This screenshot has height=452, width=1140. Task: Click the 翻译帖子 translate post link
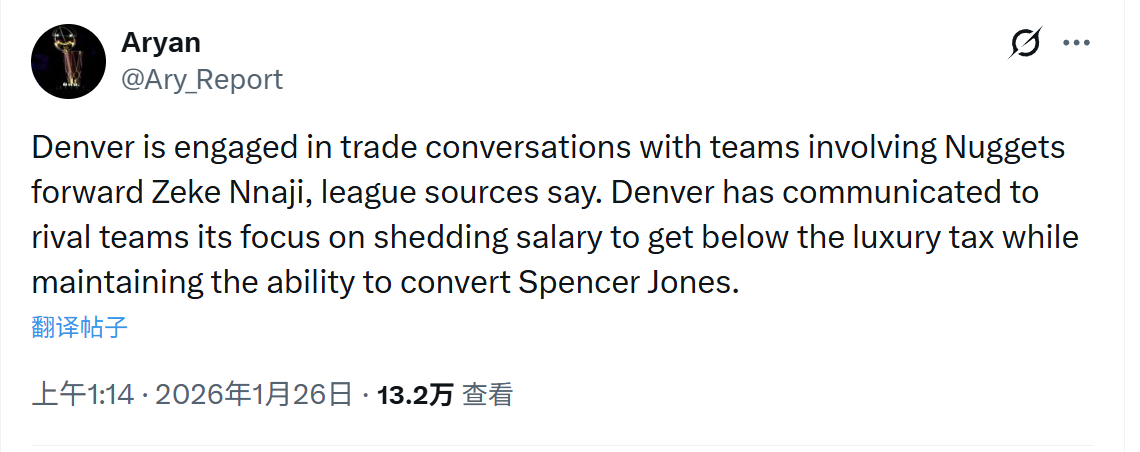[80, 327]
